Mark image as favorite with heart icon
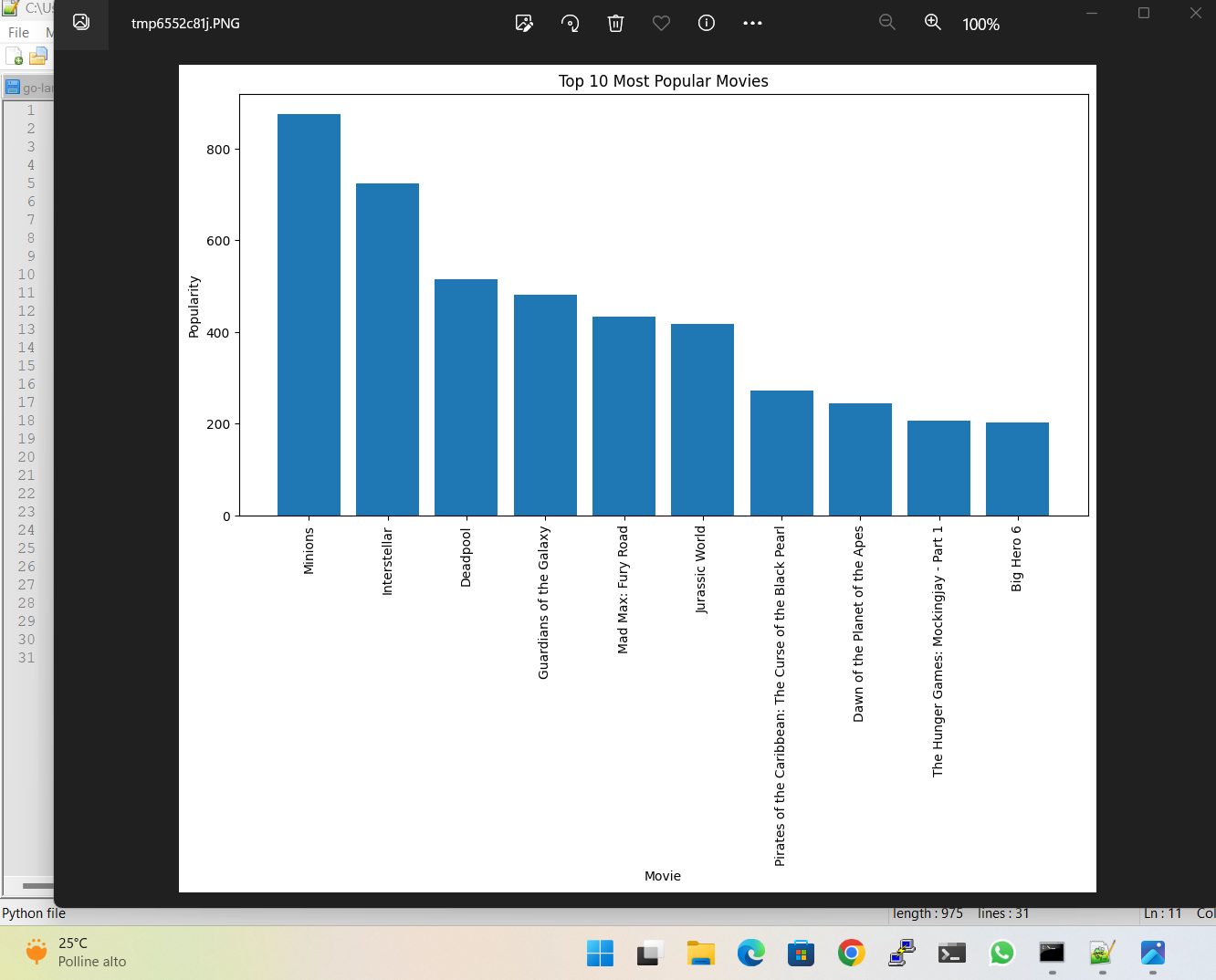 [661, 23]
